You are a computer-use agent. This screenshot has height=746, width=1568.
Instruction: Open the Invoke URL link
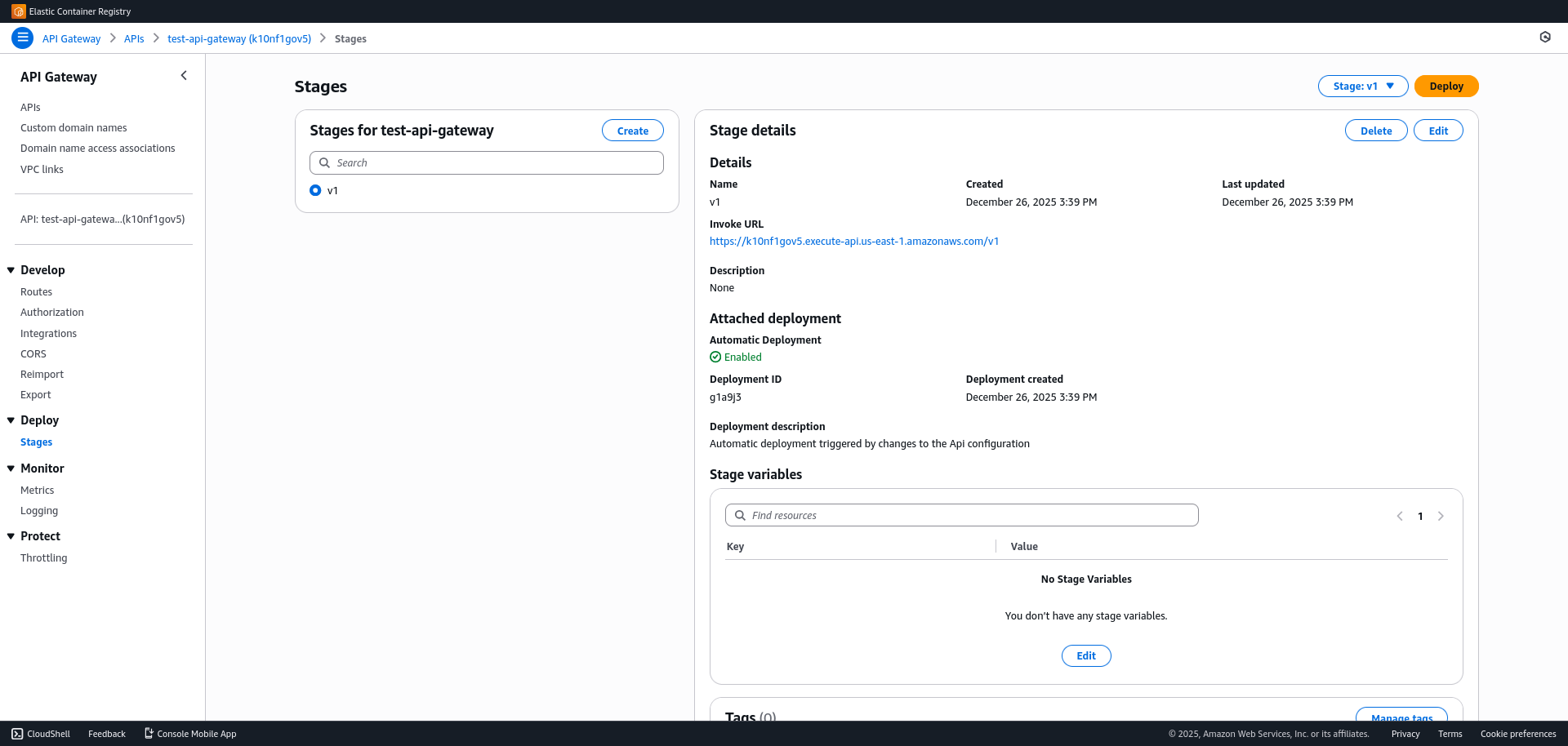tap(853, 241)
